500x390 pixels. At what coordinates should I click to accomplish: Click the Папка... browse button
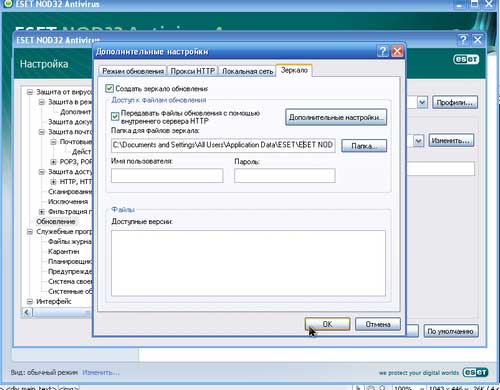(364, 146)
